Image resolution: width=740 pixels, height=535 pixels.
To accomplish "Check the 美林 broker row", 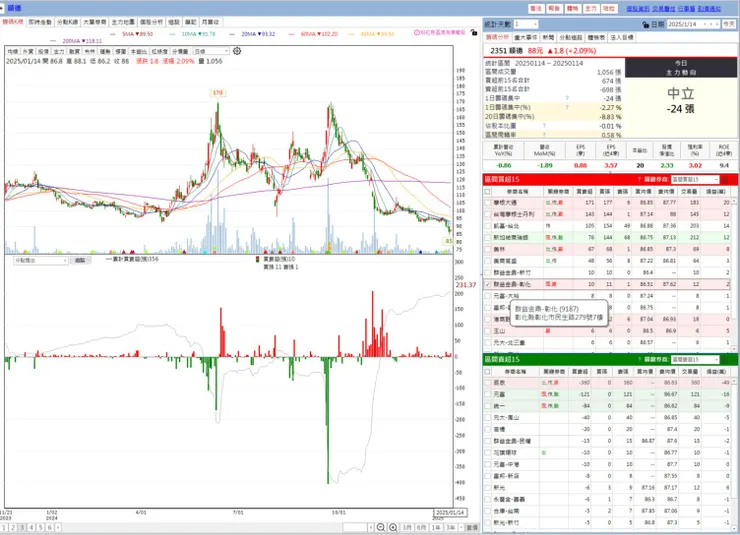I will [488, 249].
